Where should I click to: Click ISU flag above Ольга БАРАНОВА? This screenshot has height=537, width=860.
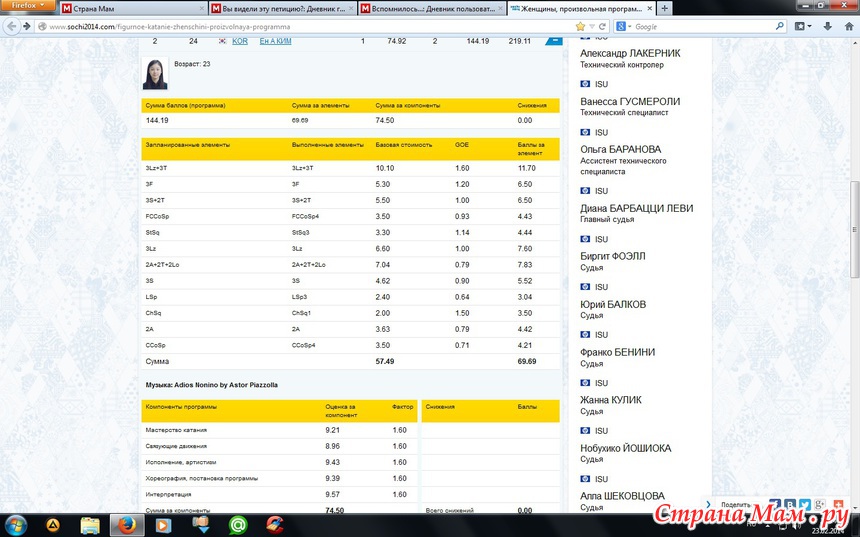585,132
